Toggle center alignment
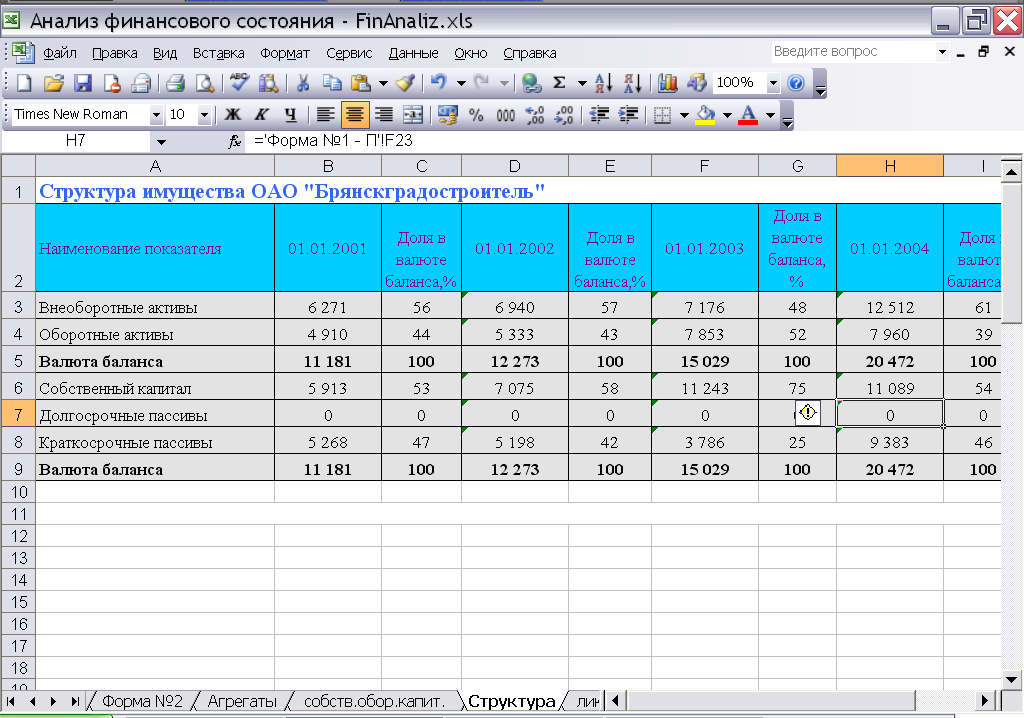The height and width of the screenshot is (718, 1024). click(355, 115)
